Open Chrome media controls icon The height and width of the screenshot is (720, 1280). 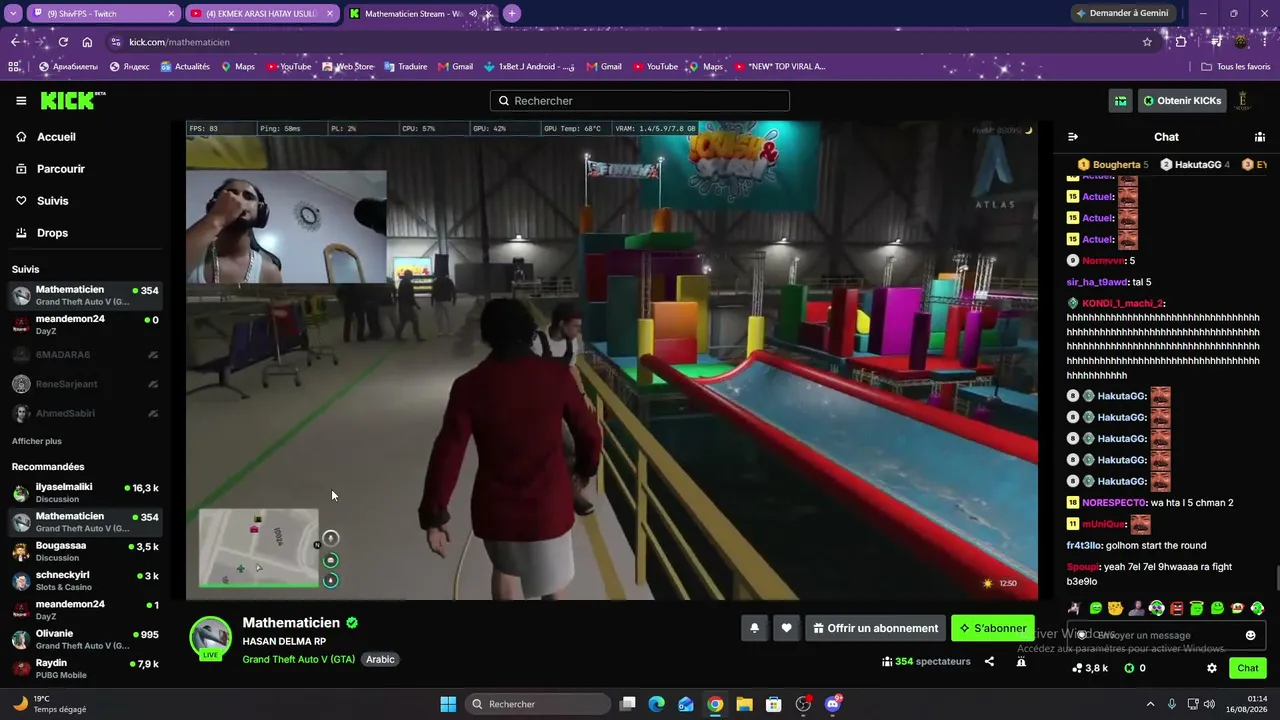pyautogui.click(x=1216, y=42)
